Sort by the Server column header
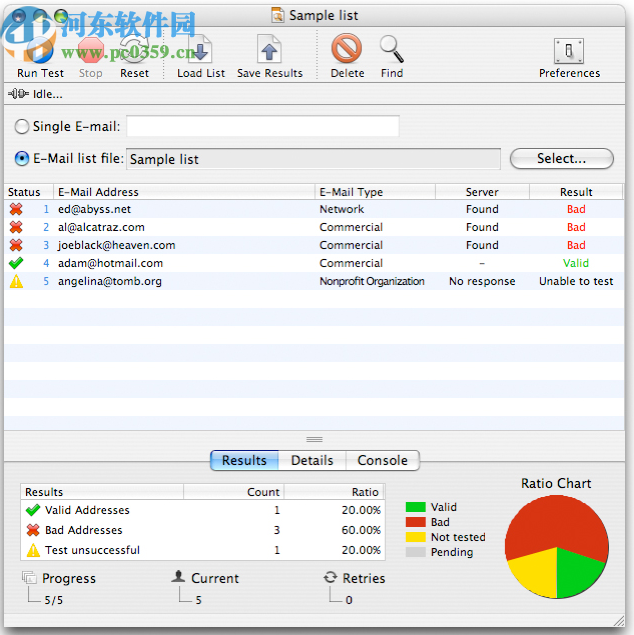Viewport: 634px width, 635px height. click(482, 192)
